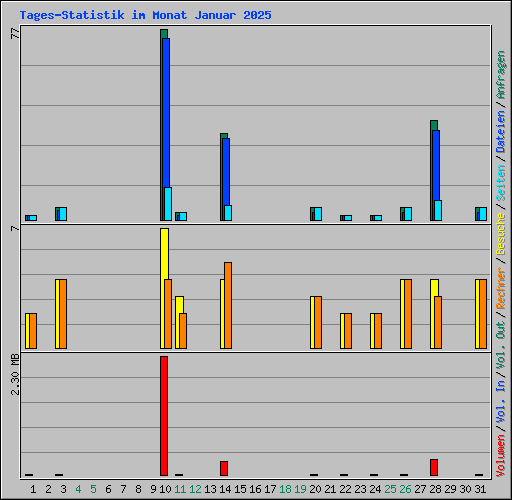The width and height of the screenshot is (512, 500).
Task: Click the day label '20' on the axis
Action: pos(315,489)
